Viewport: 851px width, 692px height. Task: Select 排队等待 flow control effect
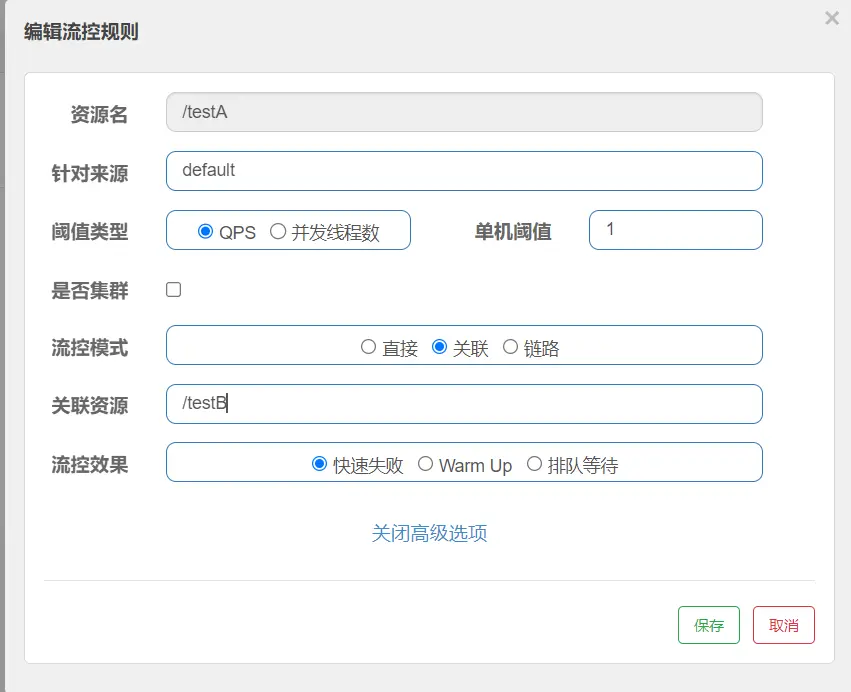point(534,464)
